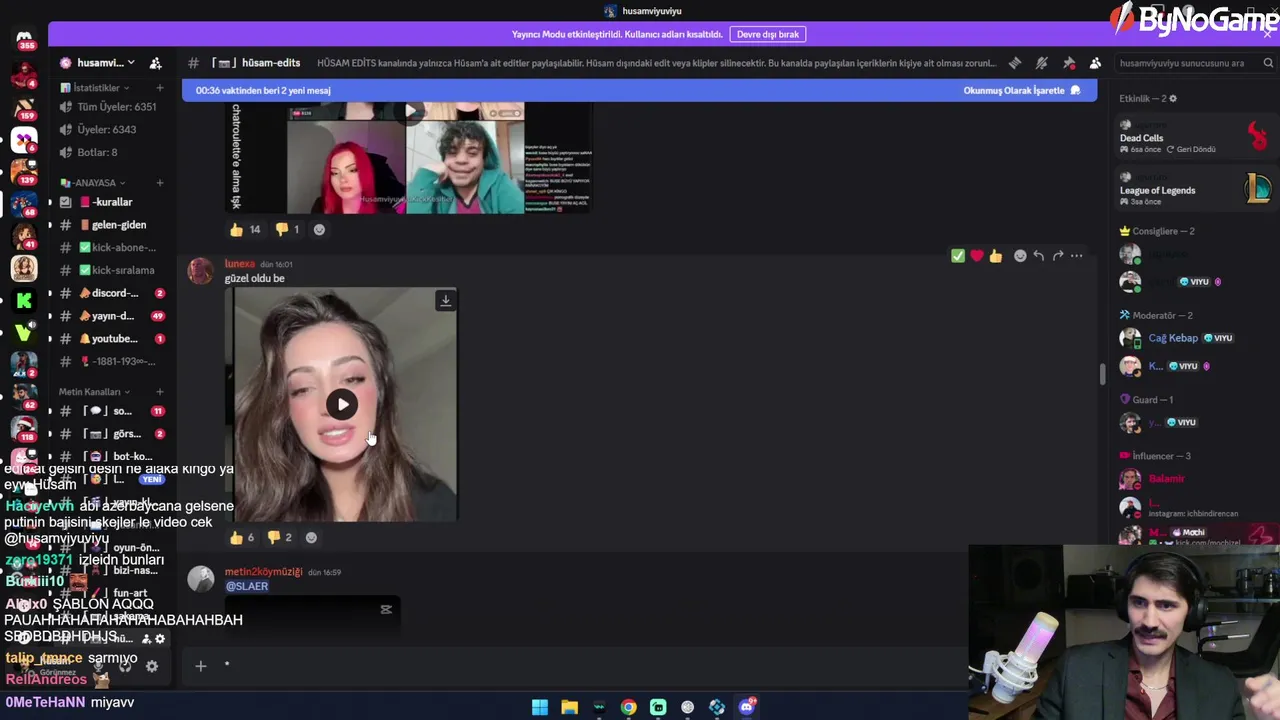Click the notification settings bell icon
Screen dimensions: 1280x720
click(x=1042, y=63)
